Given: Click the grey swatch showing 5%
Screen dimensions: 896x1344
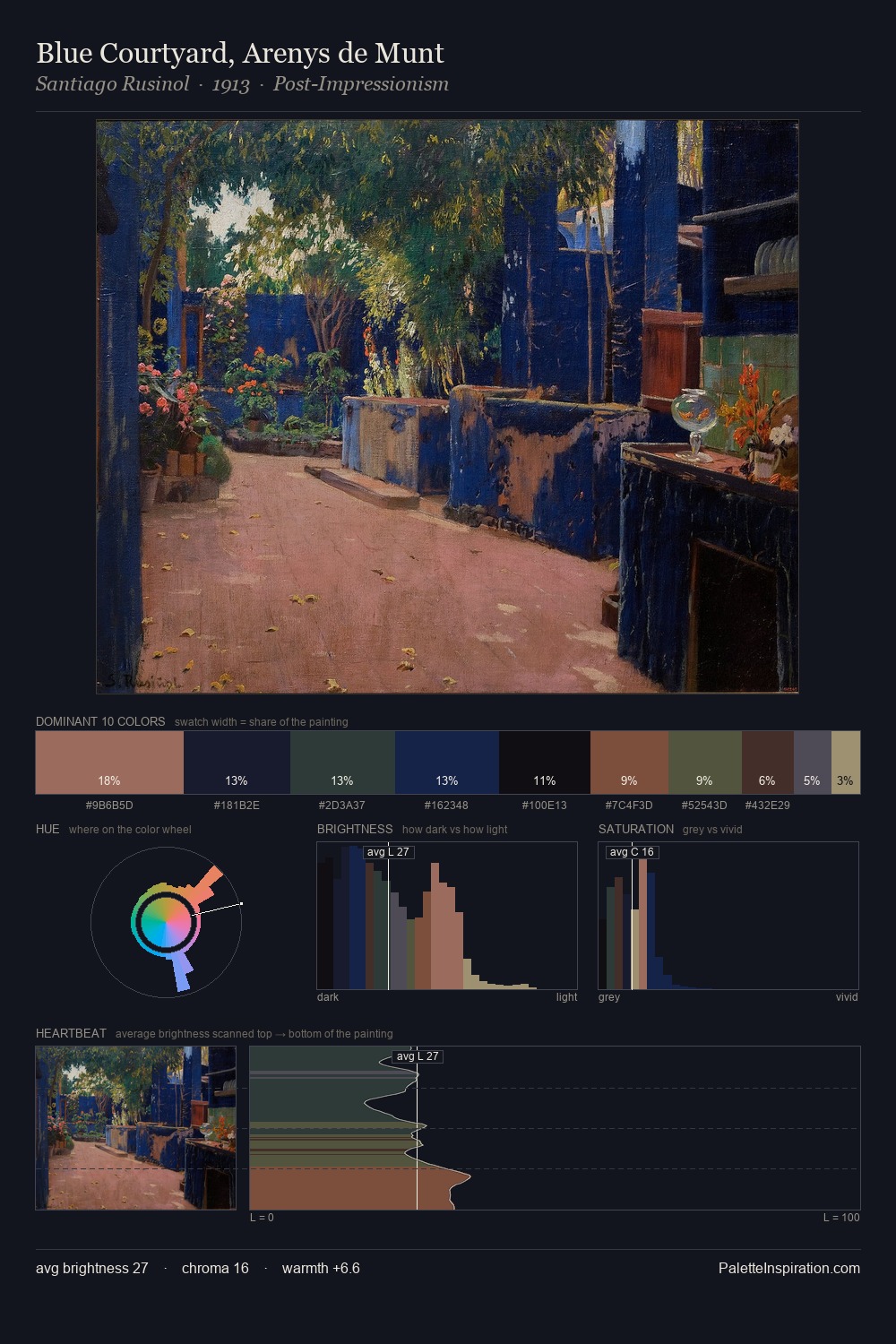Looking at the screenshot, I should (x=812, y=762).
